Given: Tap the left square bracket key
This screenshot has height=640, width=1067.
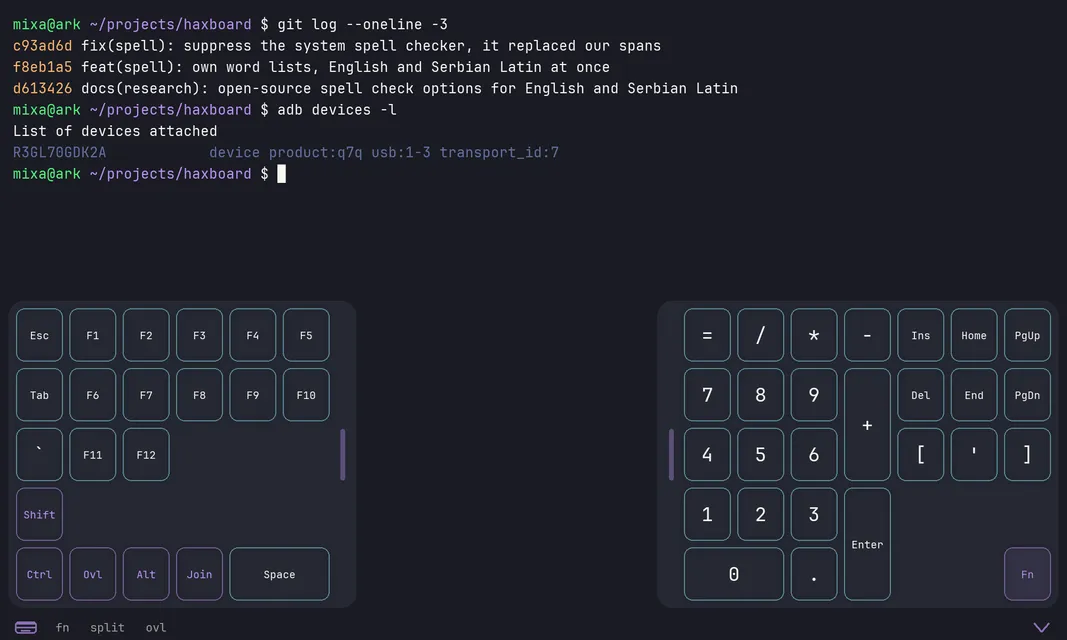Looking at the screenshot, I should [x=921, y=454].
